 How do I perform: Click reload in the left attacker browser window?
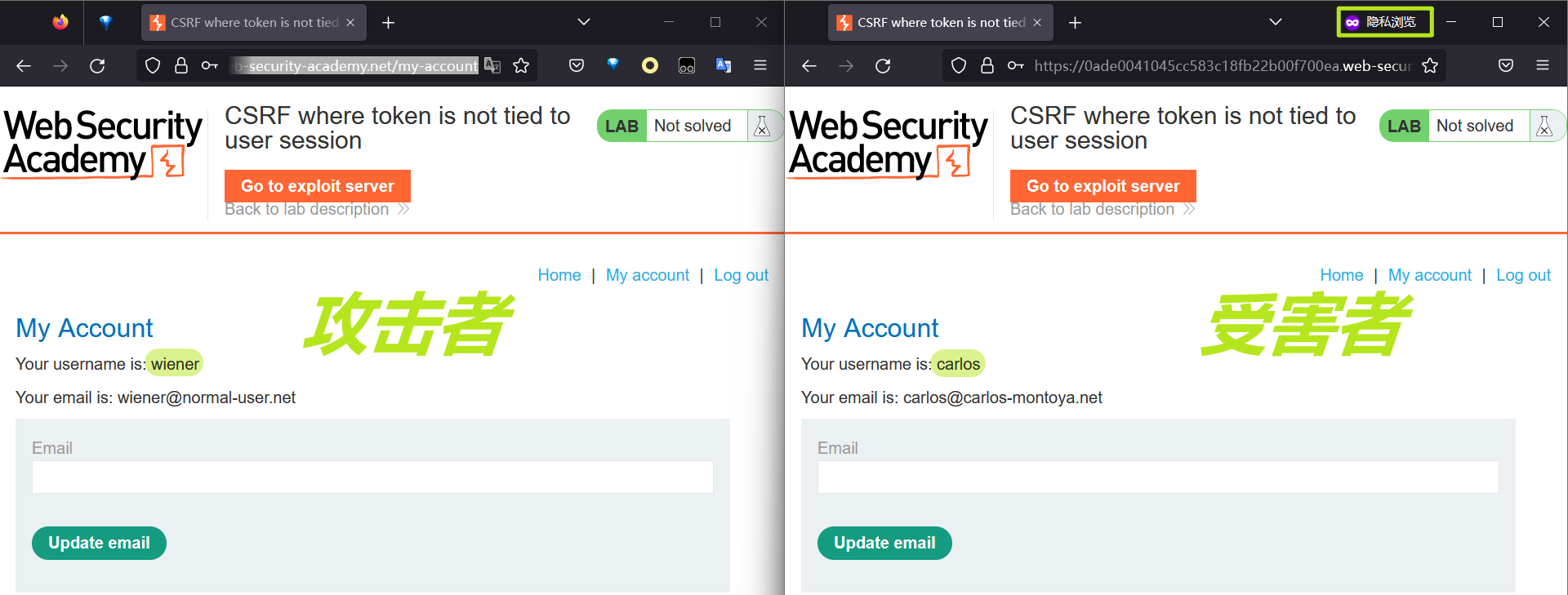click(x=97, y=66)
